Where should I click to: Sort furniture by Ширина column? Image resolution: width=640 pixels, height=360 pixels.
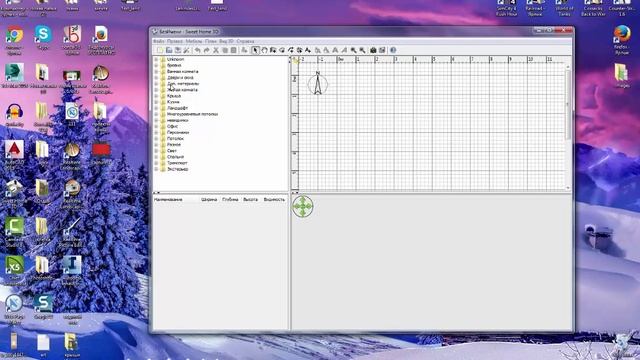[209, 200]
